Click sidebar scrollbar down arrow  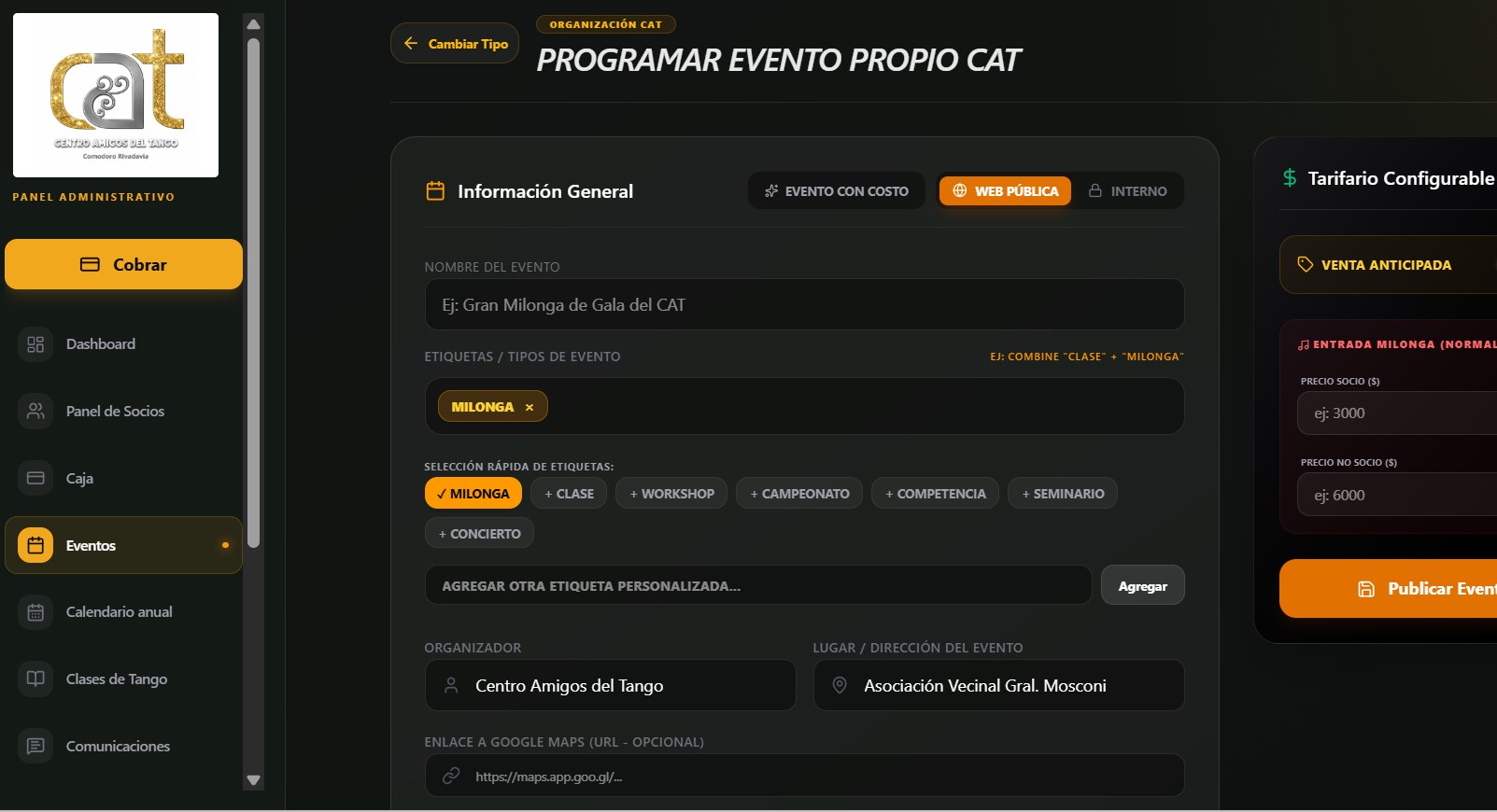253,780
